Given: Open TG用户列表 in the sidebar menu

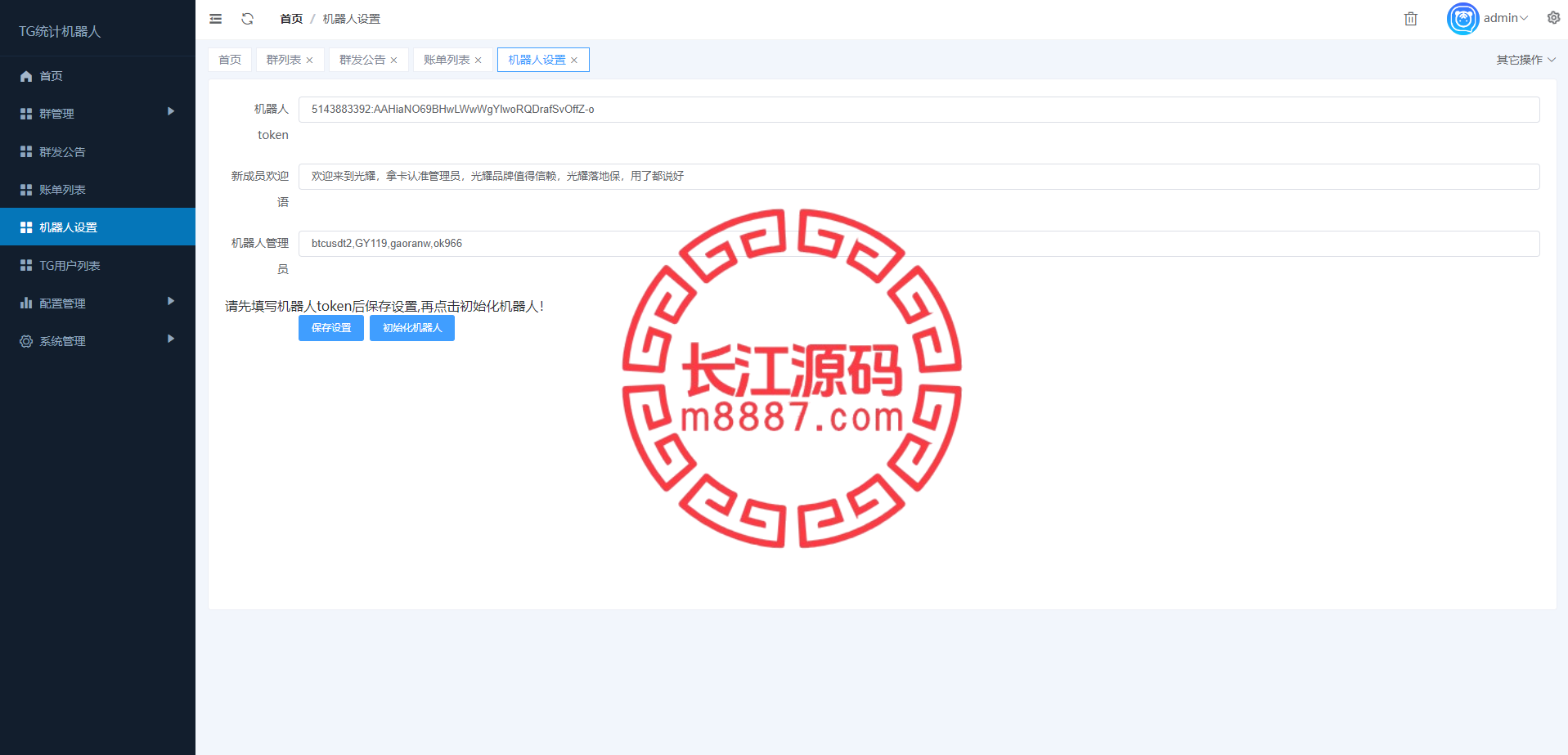Looking at the screenshot, I should (x=97, y=266).
